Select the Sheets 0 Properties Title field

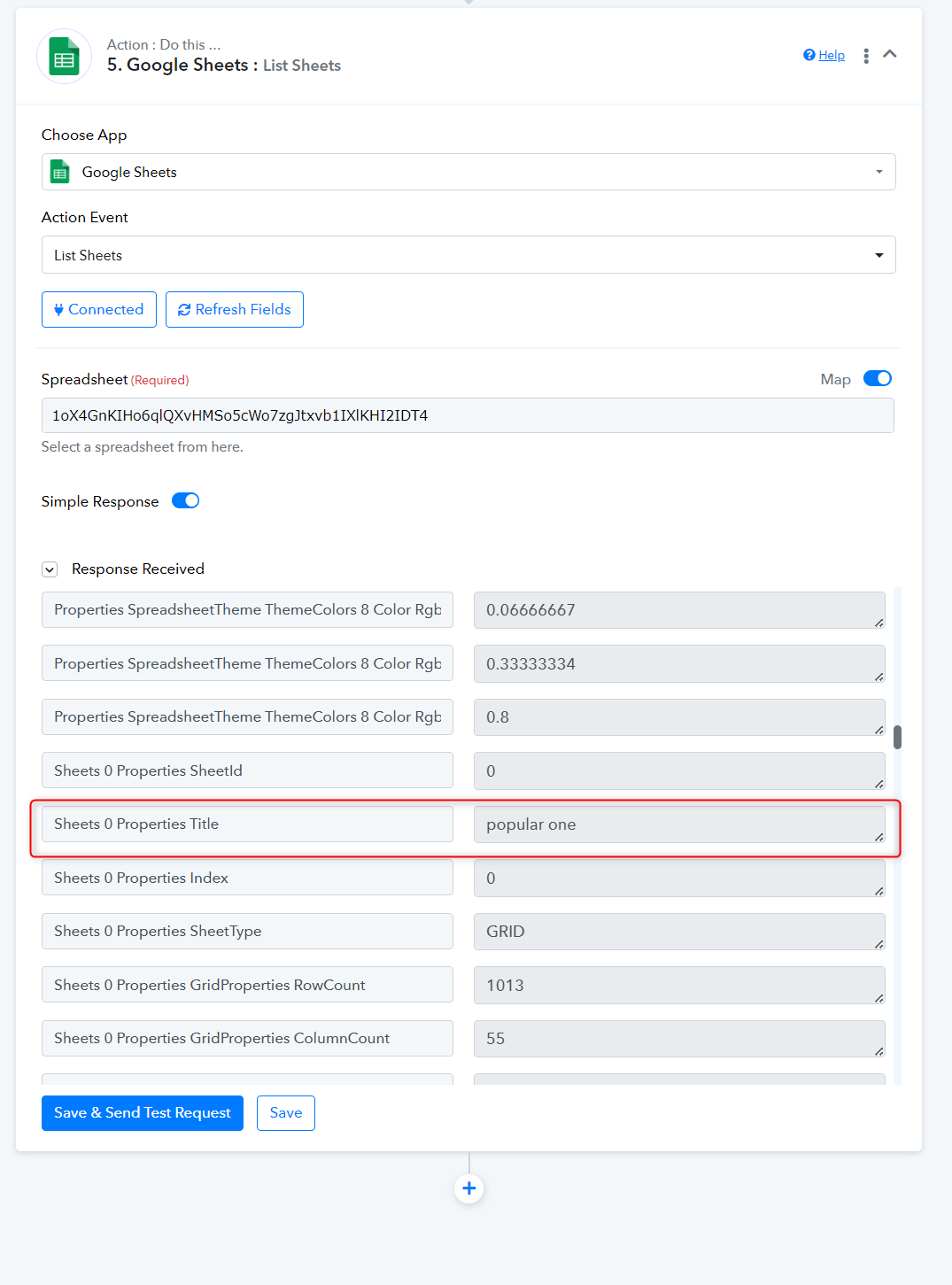point(247,824)
